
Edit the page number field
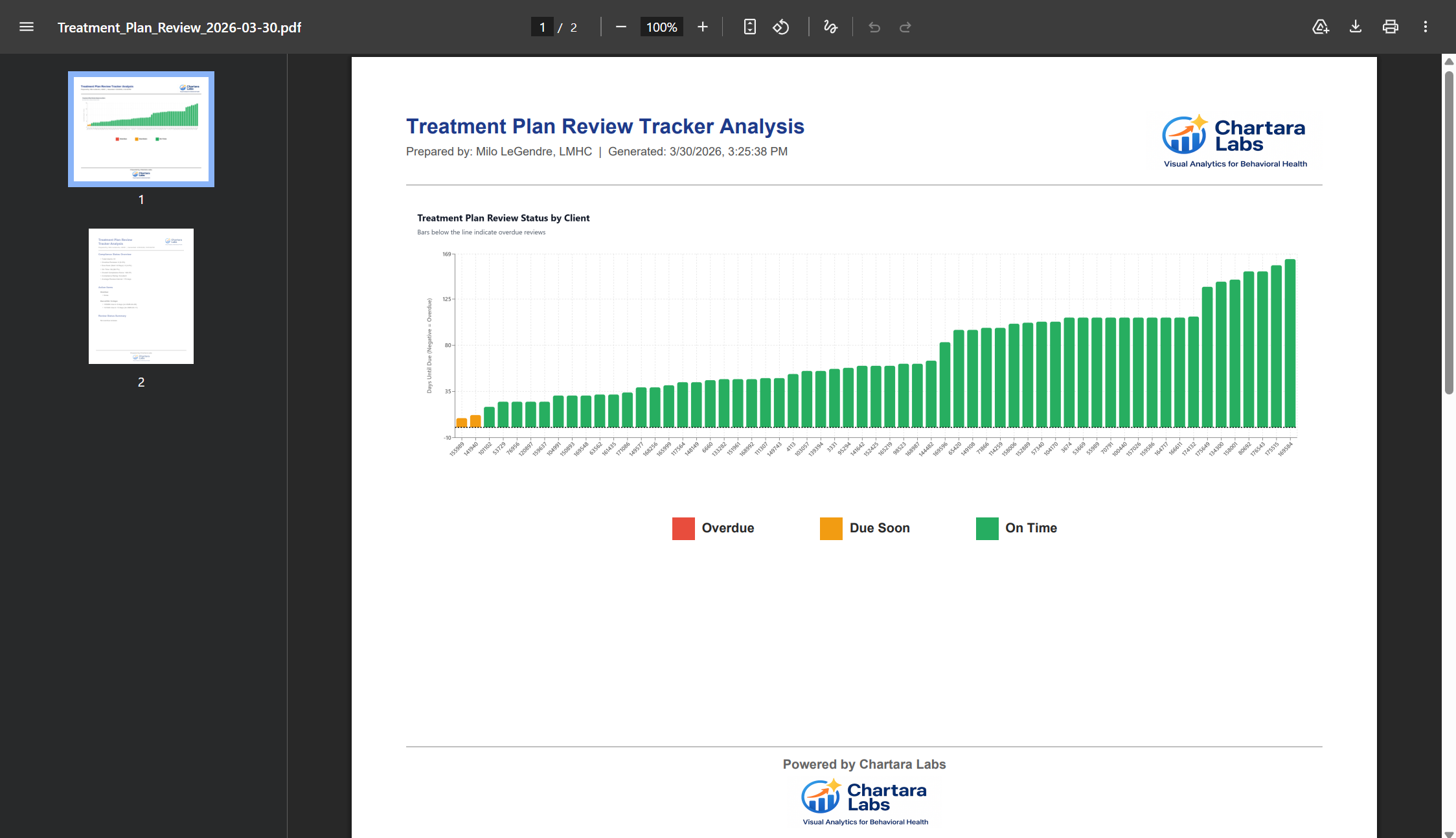click(542, 27)
